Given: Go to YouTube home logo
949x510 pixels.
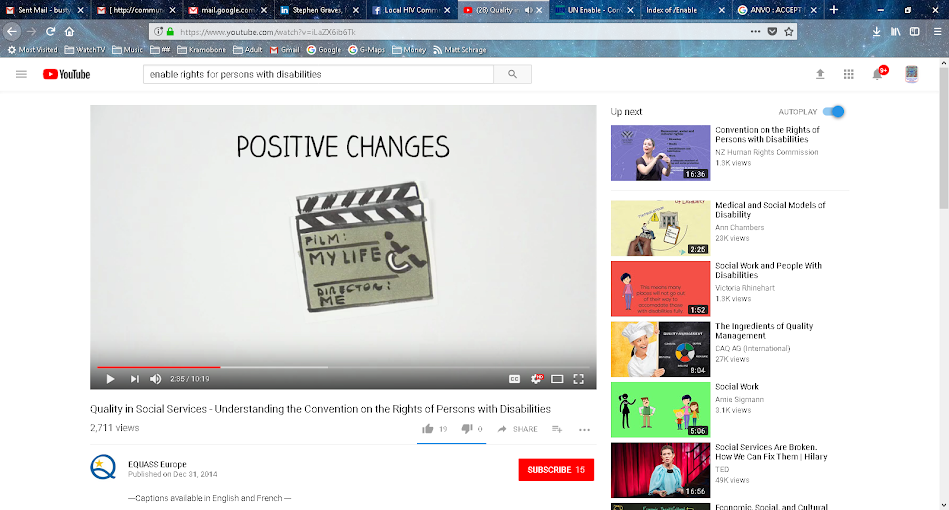Looking at the screenshot, I should [67, 74].
